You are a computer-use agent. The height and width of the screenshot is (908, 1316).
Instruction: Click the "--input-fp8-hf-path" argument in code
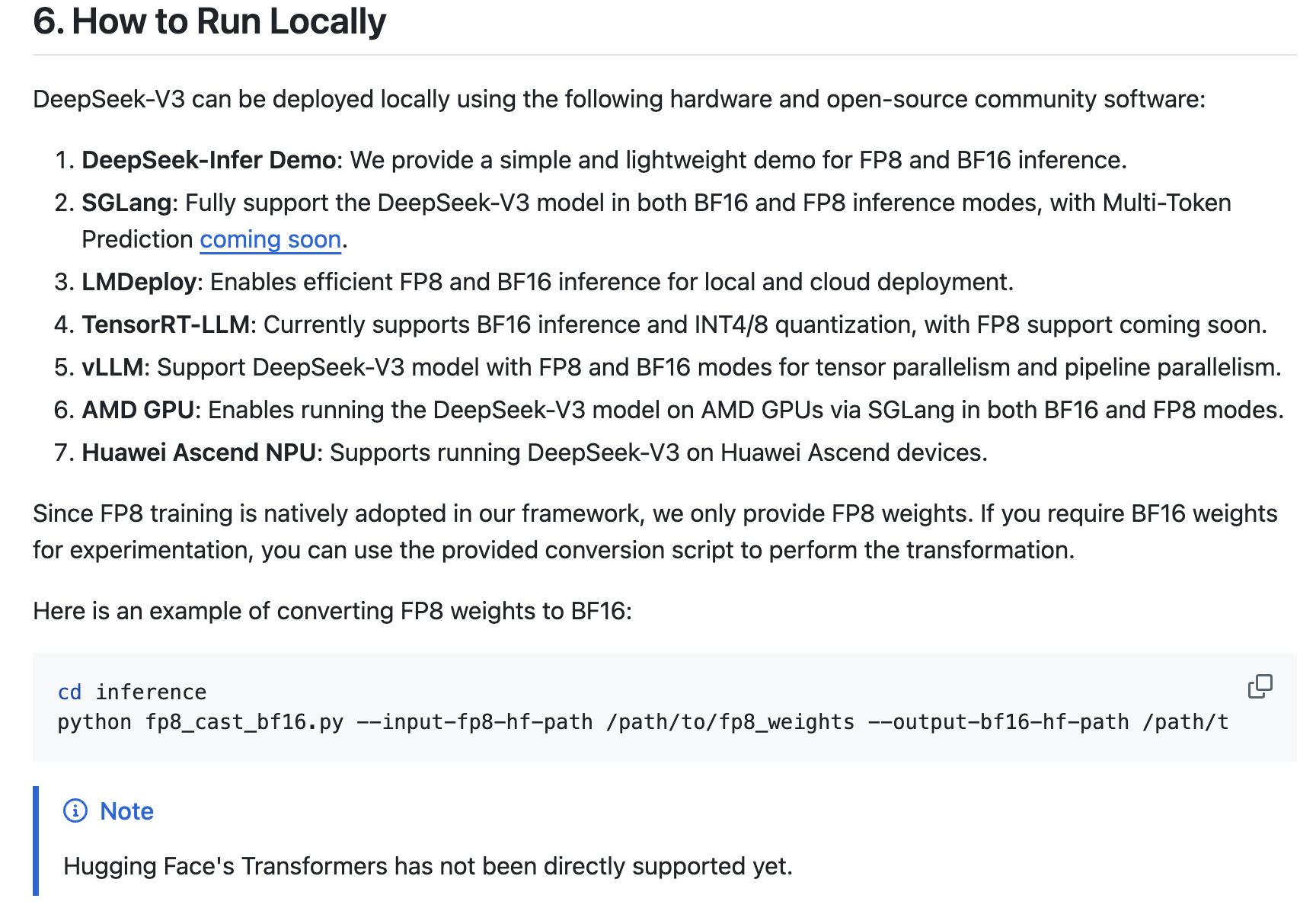[474, 722]
